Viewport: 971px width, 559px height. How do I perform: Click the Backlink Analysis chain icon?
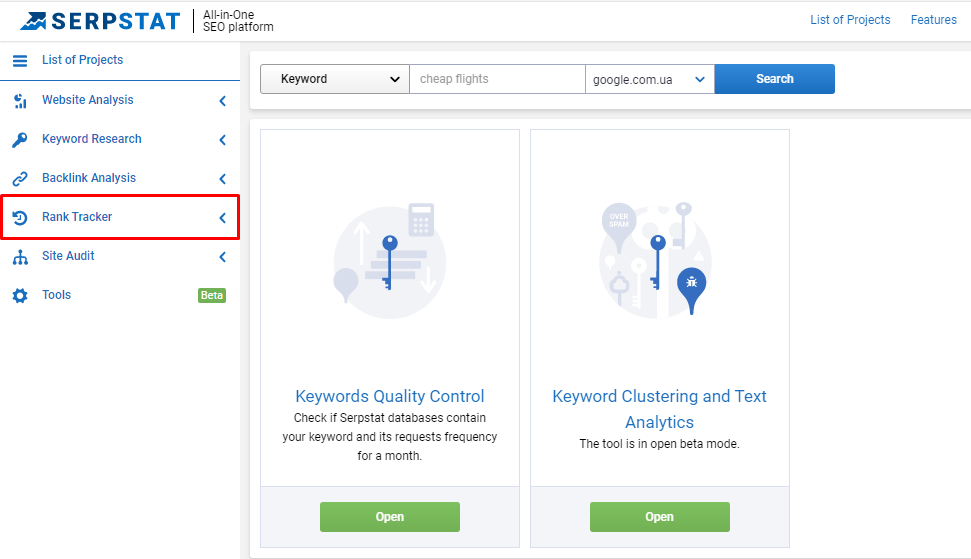pyautogui.click(x=20, y=178)
